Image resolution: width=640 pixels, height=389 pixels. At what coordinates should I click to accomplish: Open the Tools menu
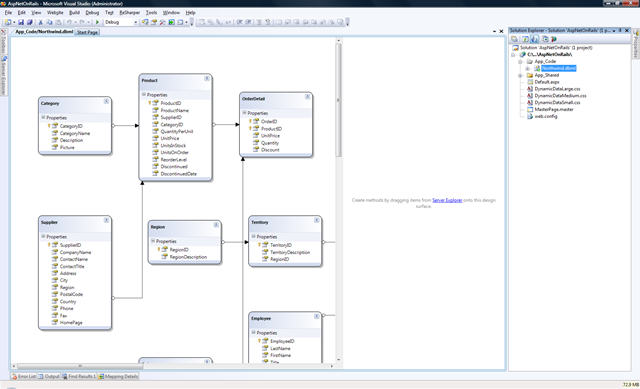[151, 13]
